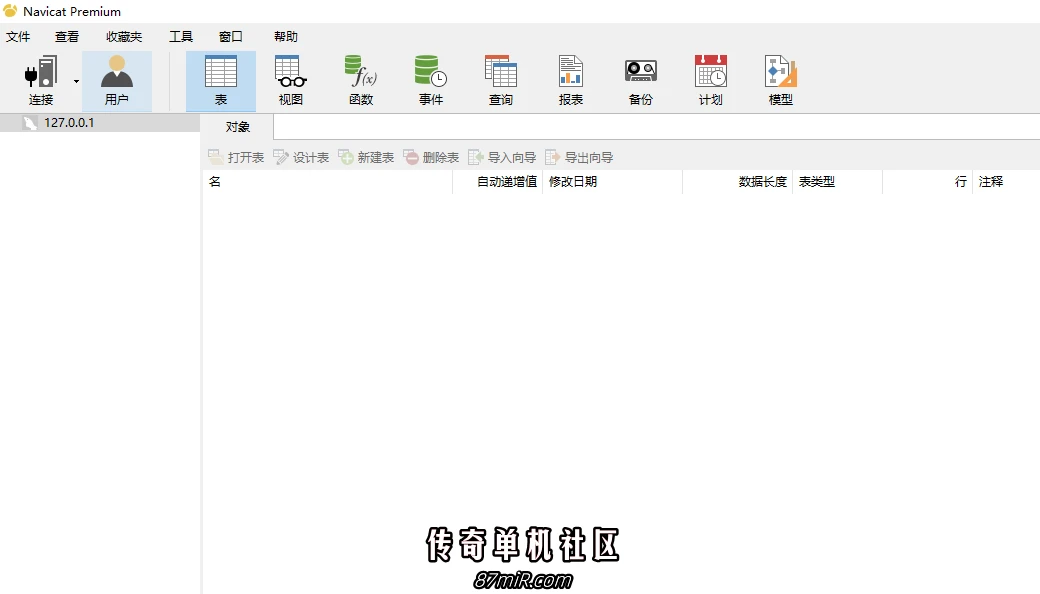
Task: Open the Schedule (计划) section
Action: pyautogui.click(x=710, y=81)
